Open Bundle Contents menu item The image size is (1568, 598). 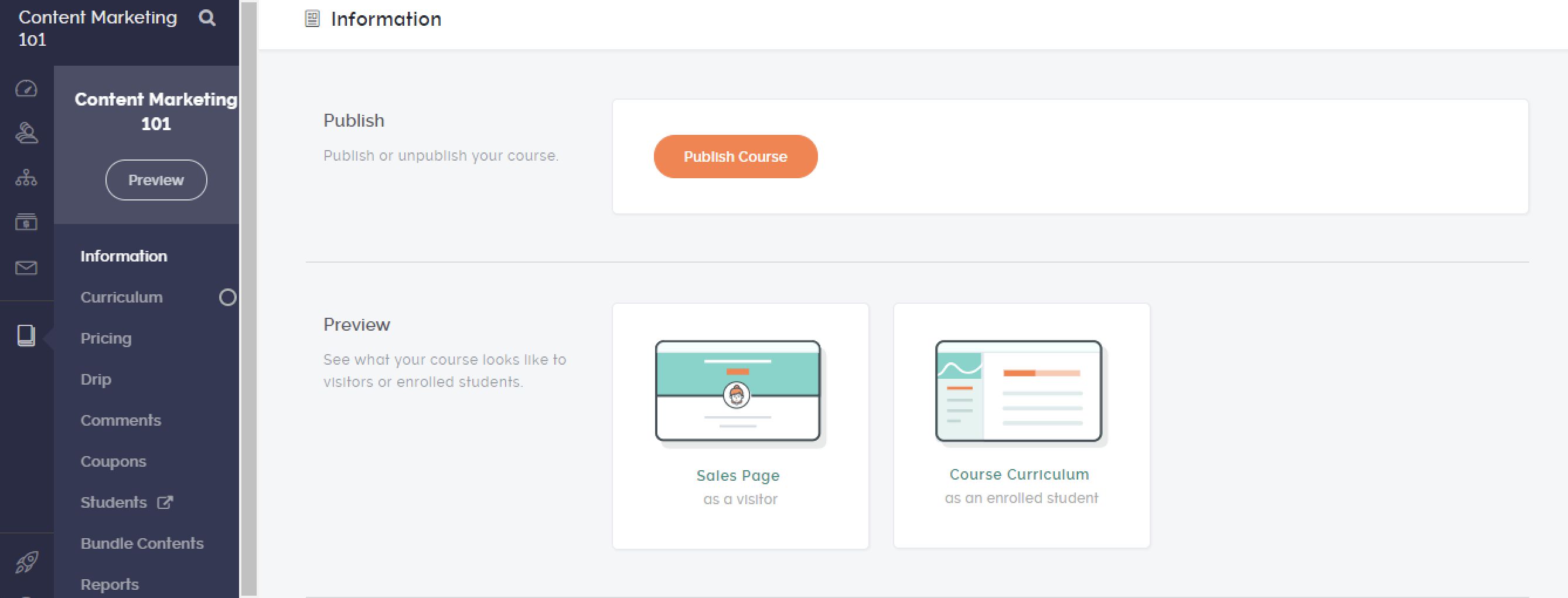point(142,543)
